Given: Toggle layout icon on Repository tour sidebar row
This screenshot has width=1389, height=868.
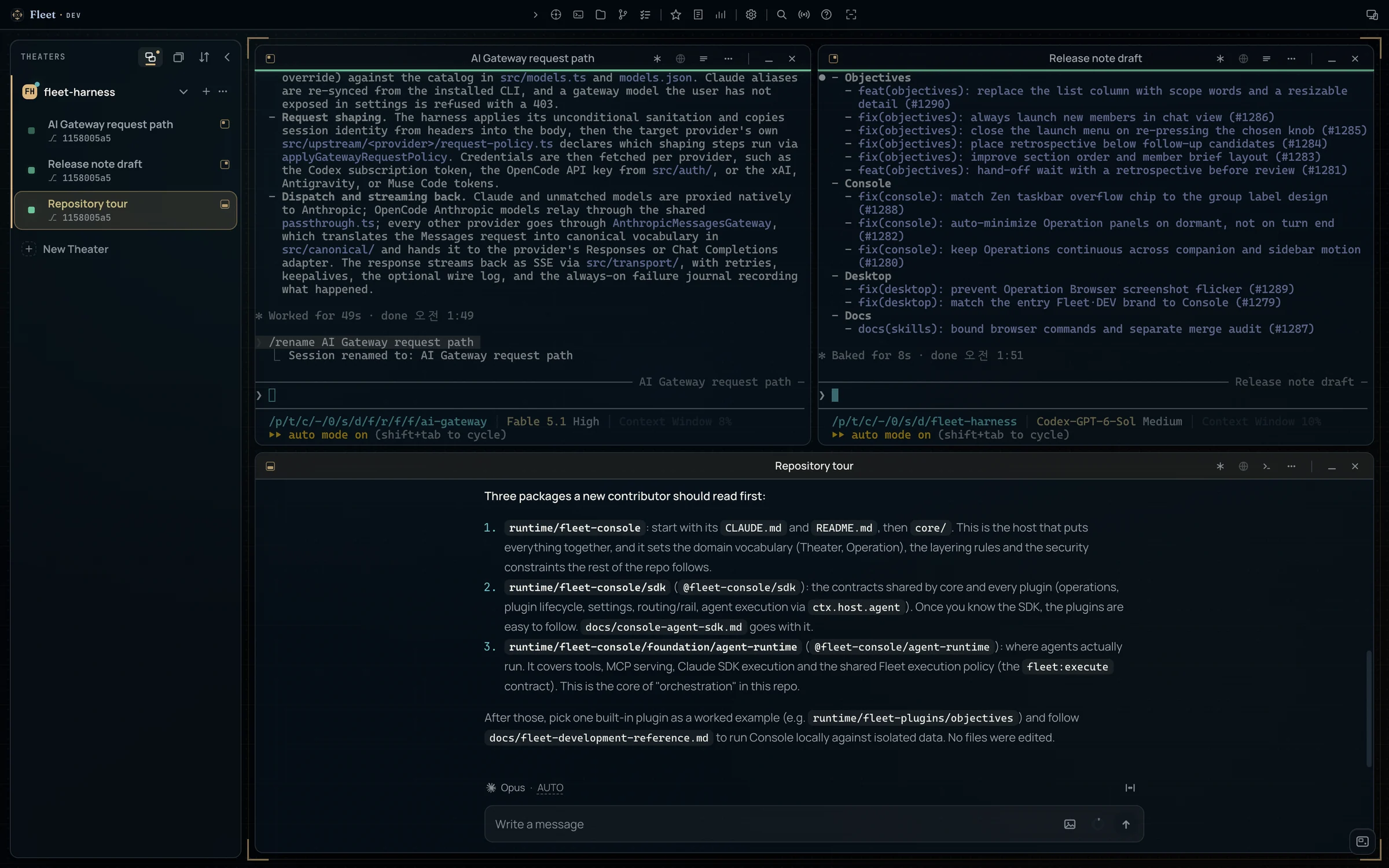Looking at the screenshot, I should [225, 204].
